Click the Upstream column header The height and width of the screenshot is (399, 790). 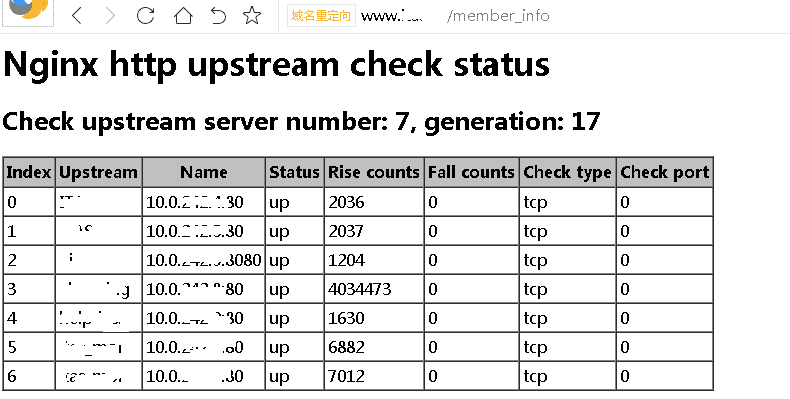pos(98,172)
